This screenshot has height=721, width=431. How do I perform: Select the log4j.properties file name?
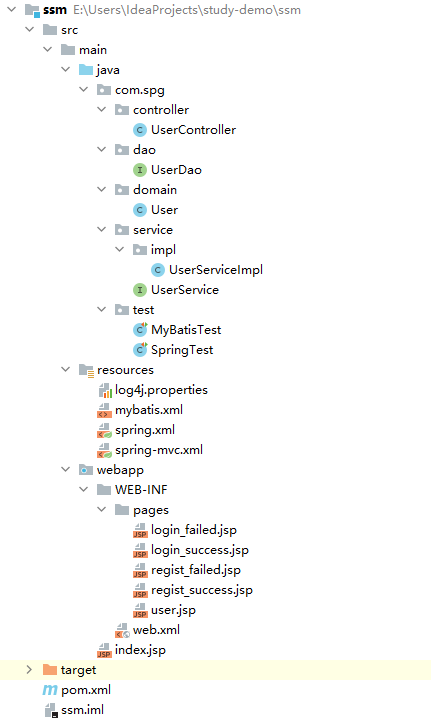click(x=161, y=390)
